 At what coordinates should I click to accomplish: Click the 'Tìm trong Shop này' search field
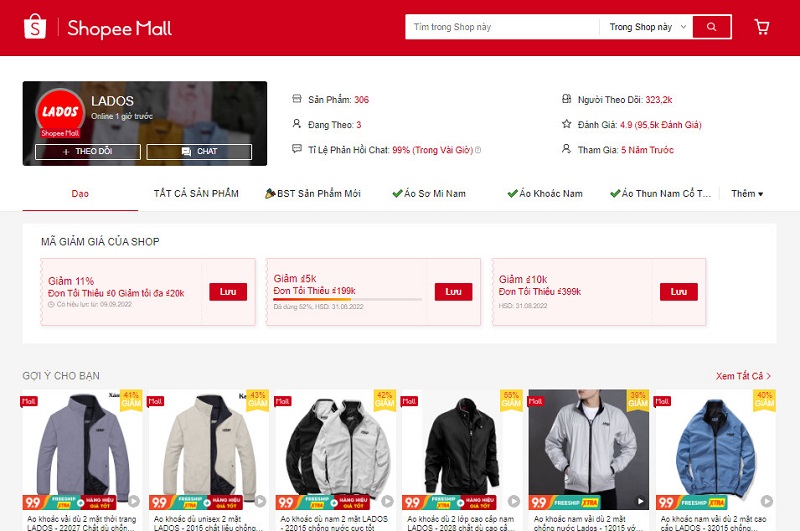(500, 27)
